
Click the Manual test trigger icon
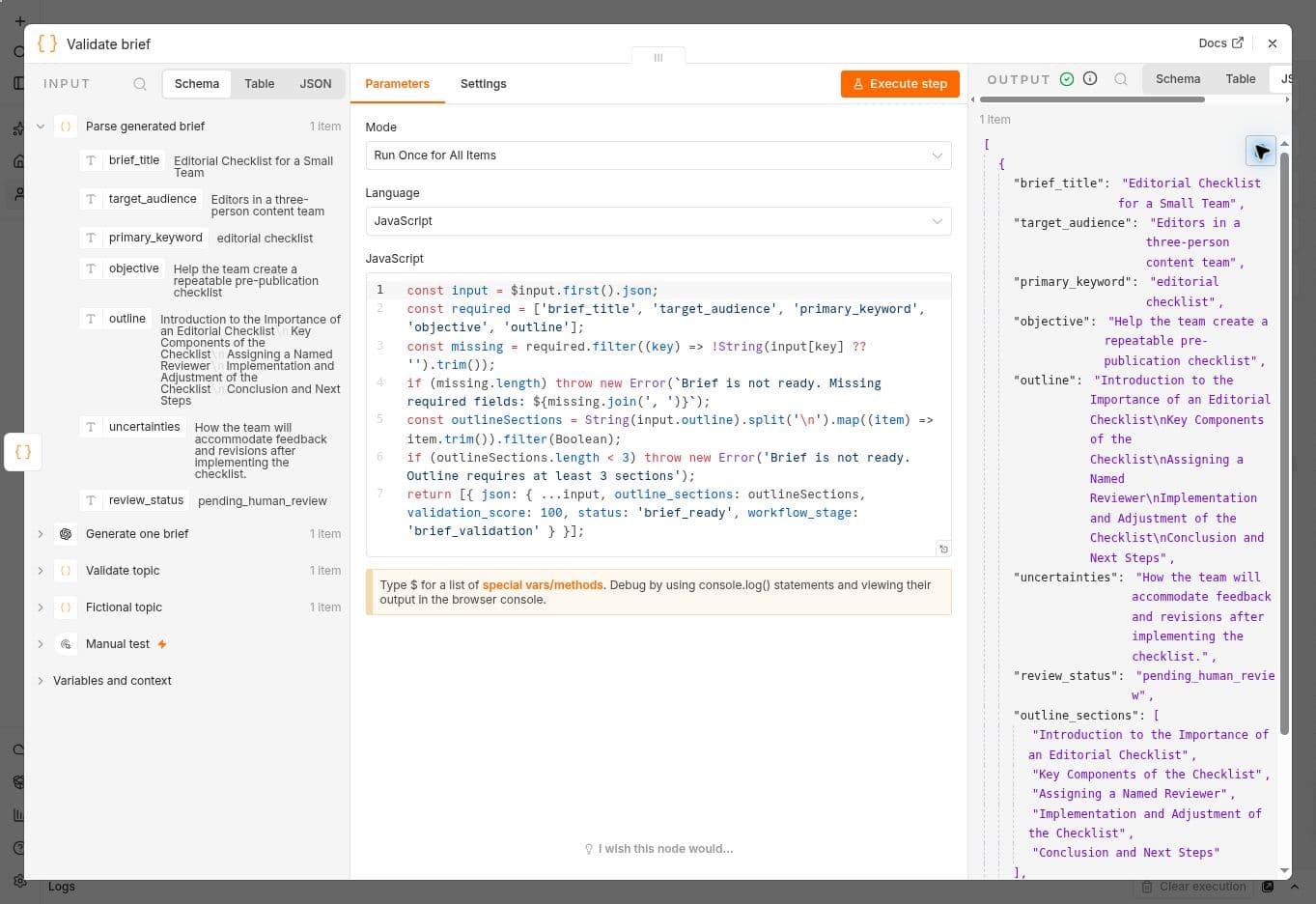66,644
